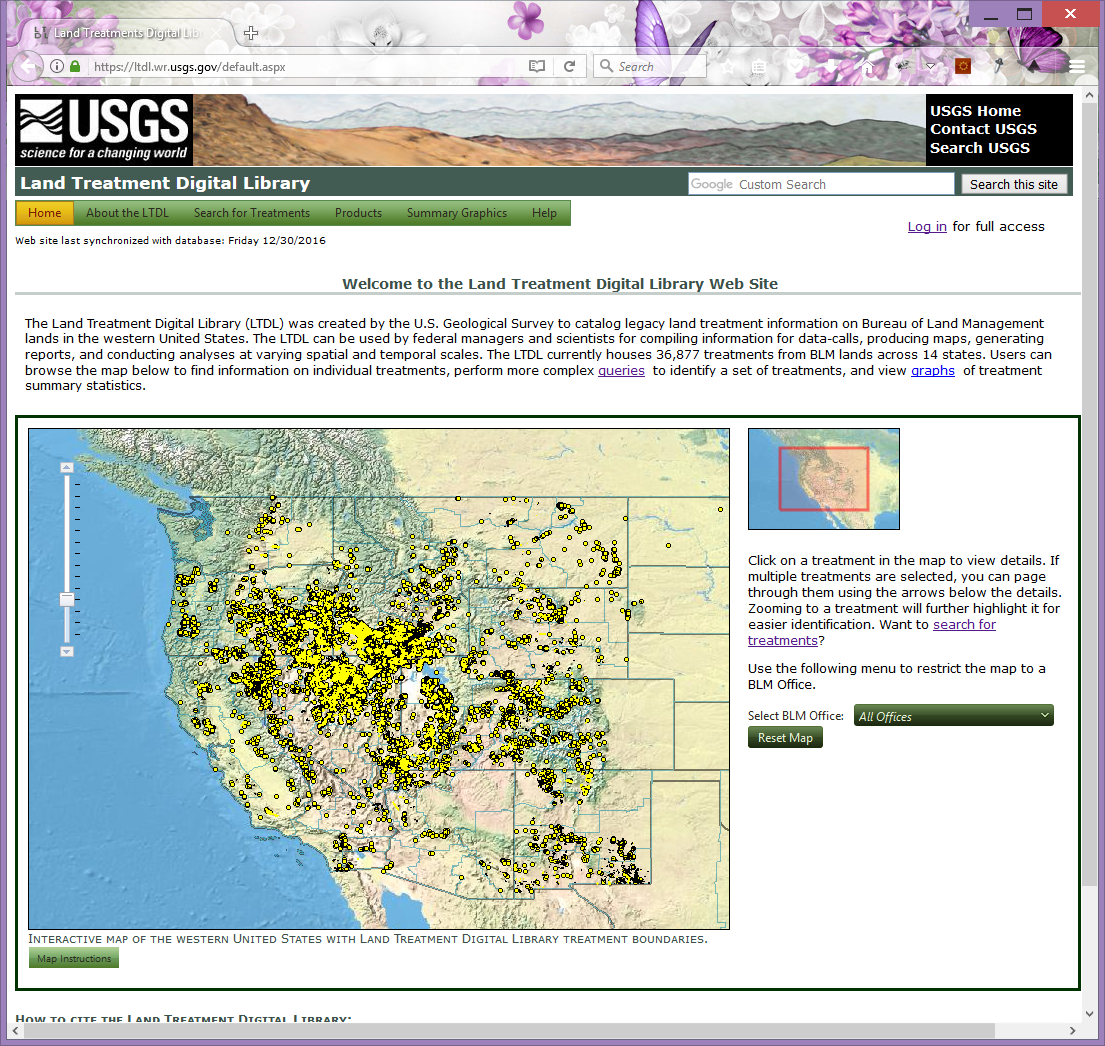Click the browser back arrow button
This screenshot has height=1046, width=1105.
click(28, 67)
